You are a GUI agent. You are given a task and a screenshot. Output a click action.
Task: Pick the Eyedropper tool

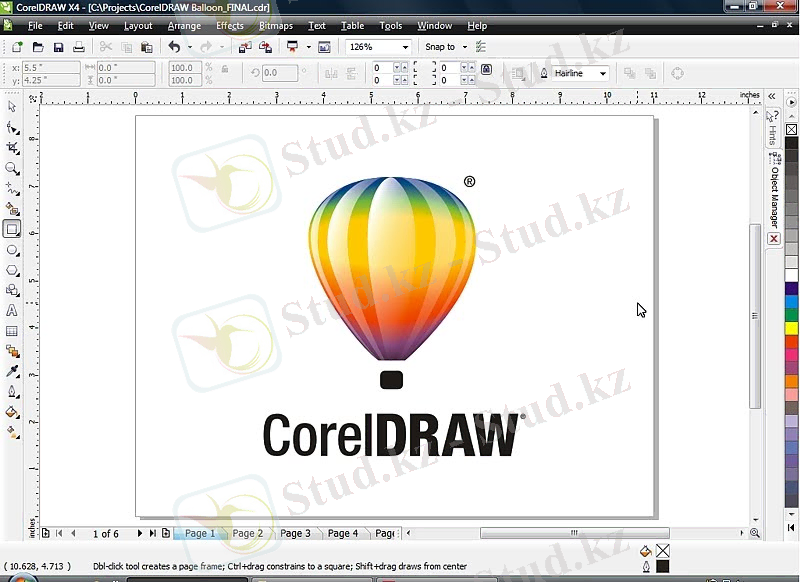pos(12,371)
